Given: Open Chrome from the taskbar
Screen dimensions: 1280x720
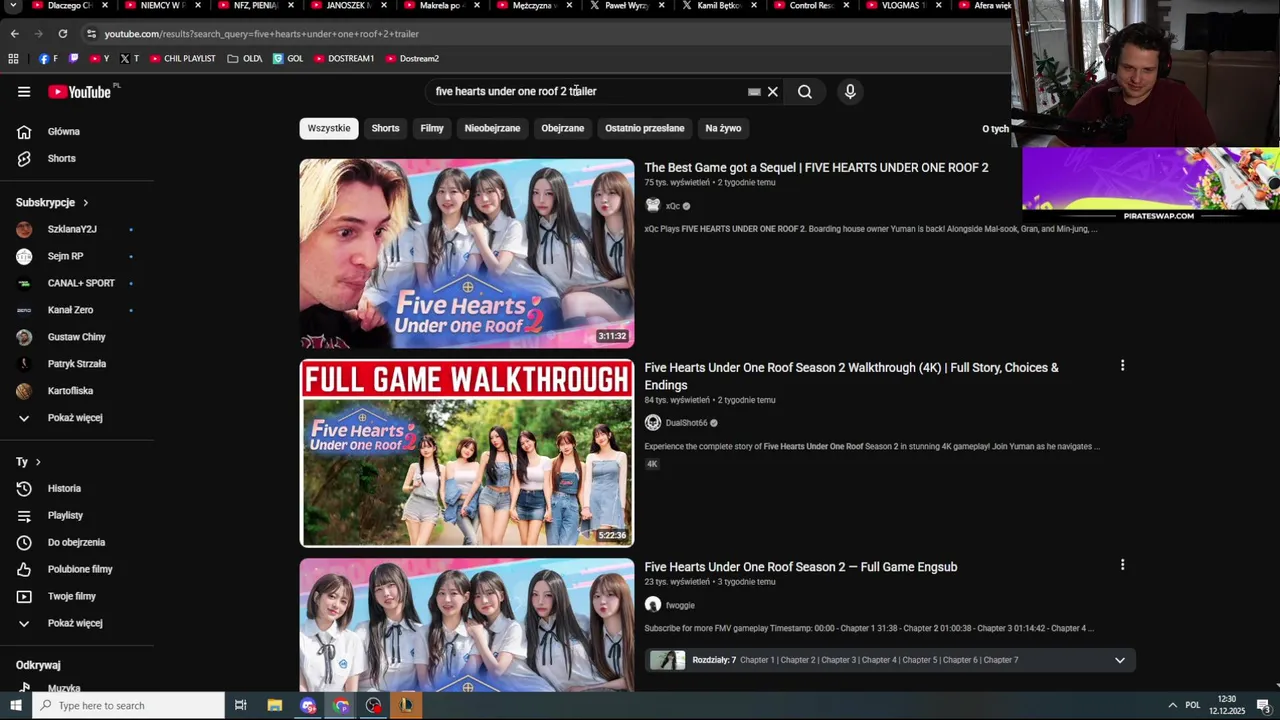Looking at the screenshot, I should (x=341, y=706).
